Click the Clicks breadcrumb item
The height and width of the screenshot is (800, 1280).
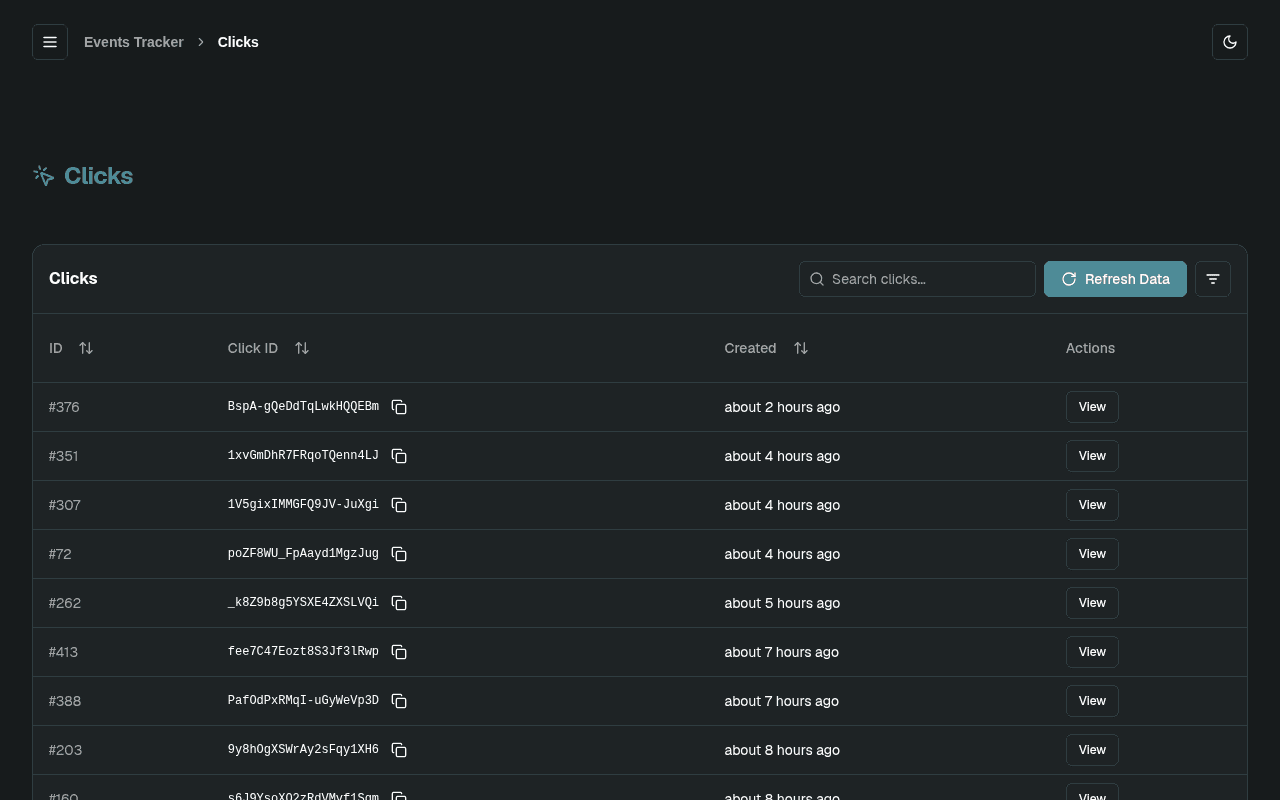(x=238, y=42)
